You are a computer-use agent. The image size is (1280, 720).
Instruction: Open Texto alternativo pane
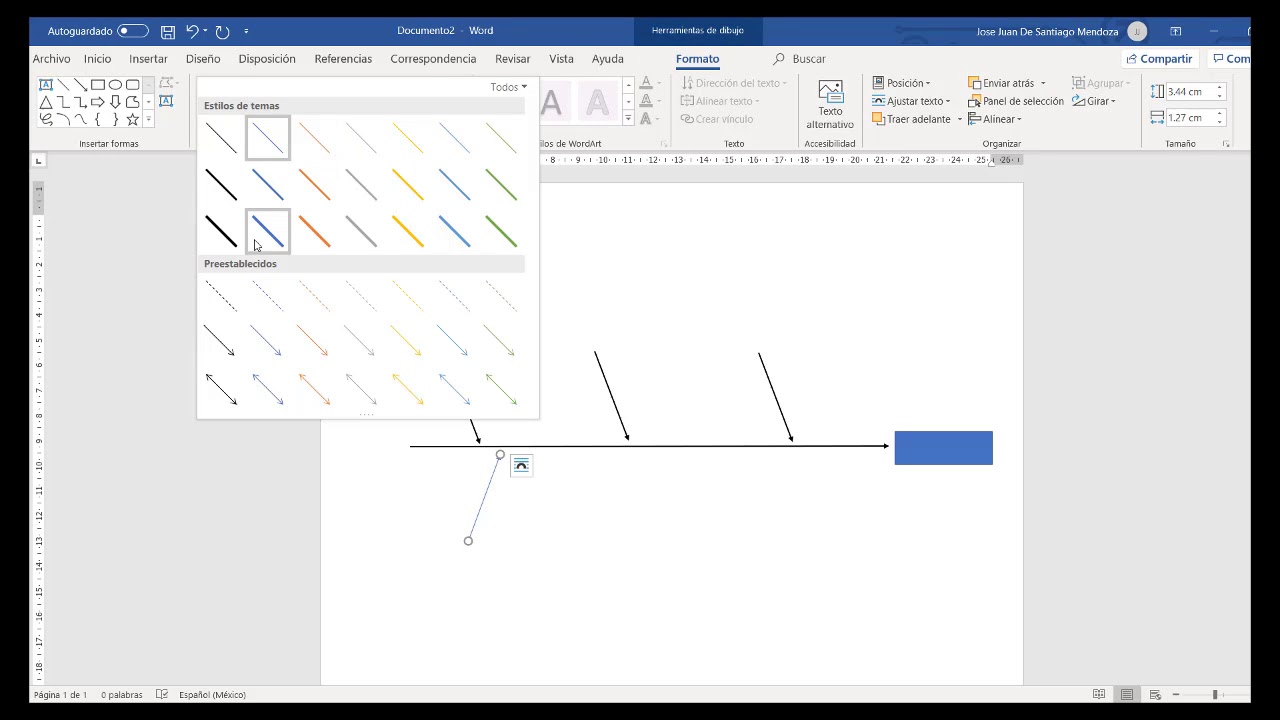[830, 105]
